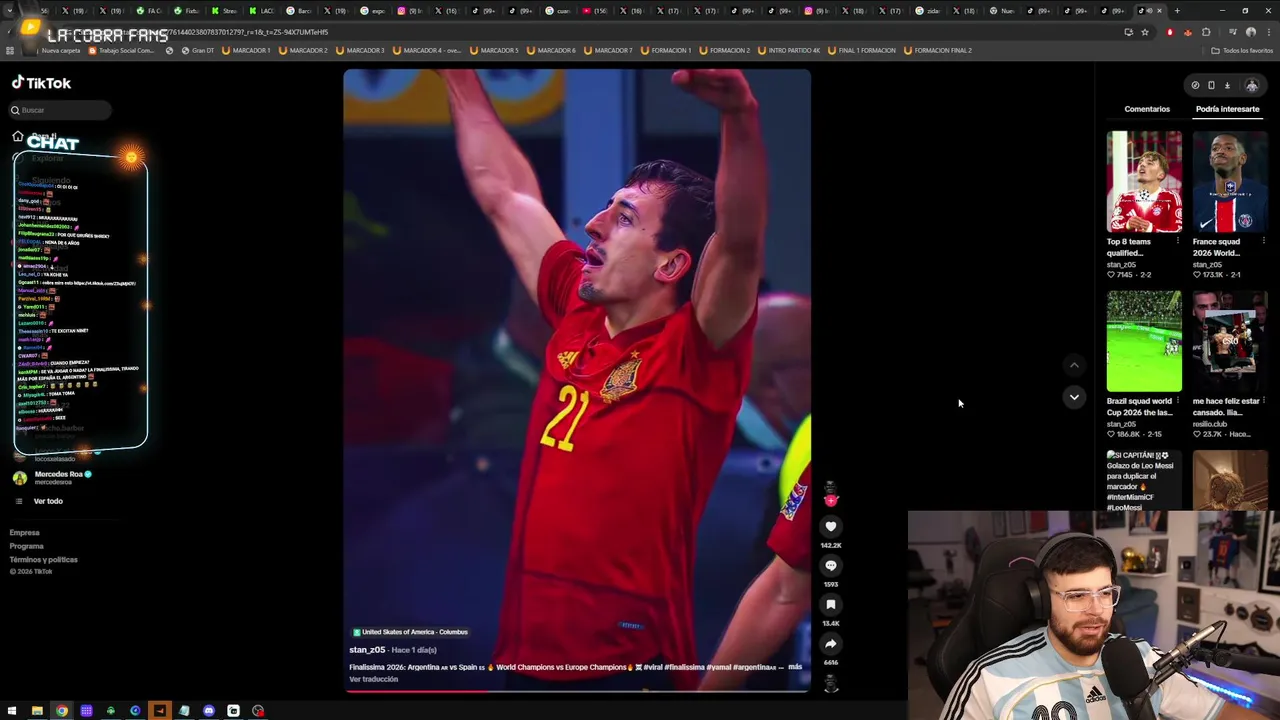
Task: Open the stan_z05 username on the video
Action: (367, 650)
